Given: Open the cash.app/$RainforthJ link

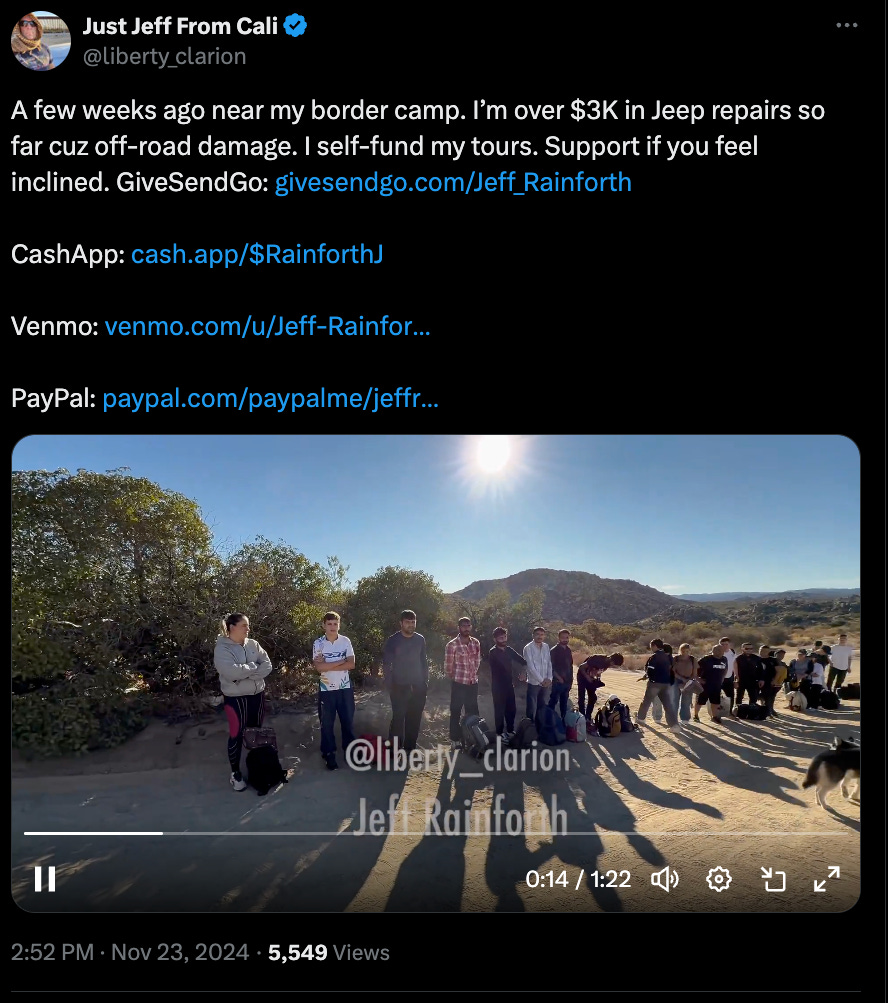Looking at the screenshot, I should [x=257, y=255].
